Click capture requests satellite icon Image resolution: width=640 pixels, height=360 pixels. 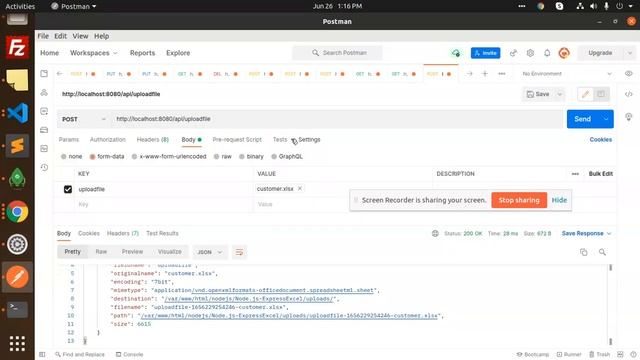513,53
